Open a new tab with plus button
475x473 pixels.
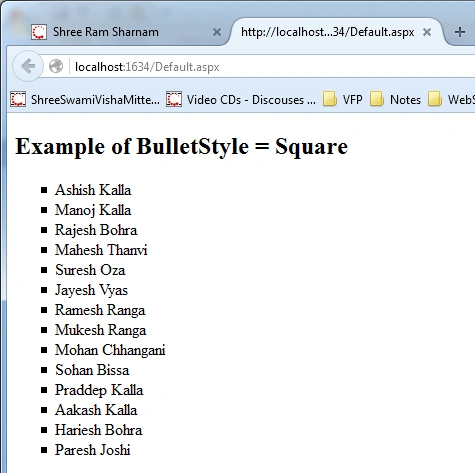[x=460, y=32]
